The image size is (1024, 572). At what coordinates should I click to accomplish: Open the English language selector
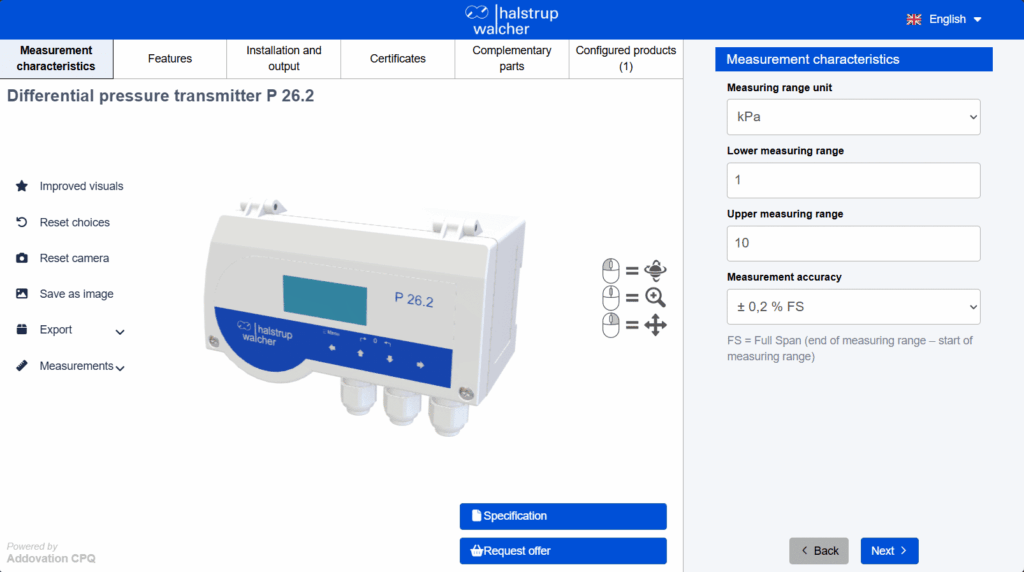tap(944, 20)
